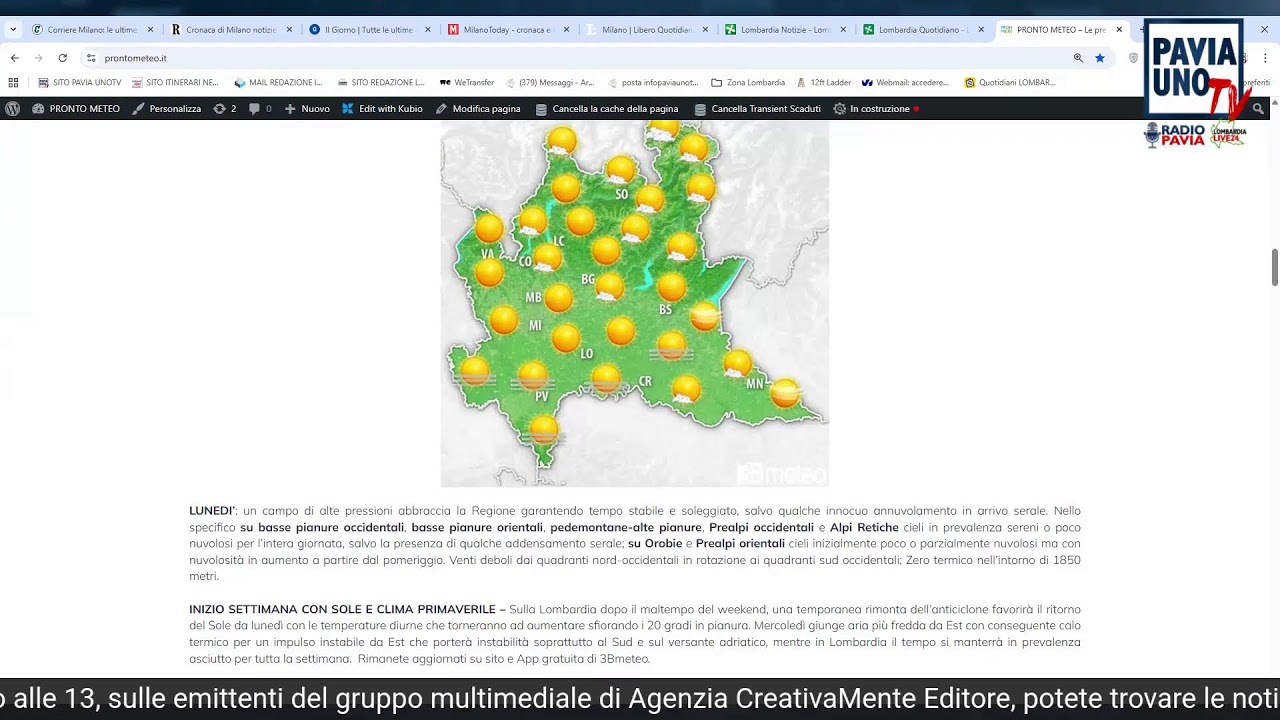Launch Edit with Kubio
This screenshot has width=1280, height=720.
(x=382, y=108)
